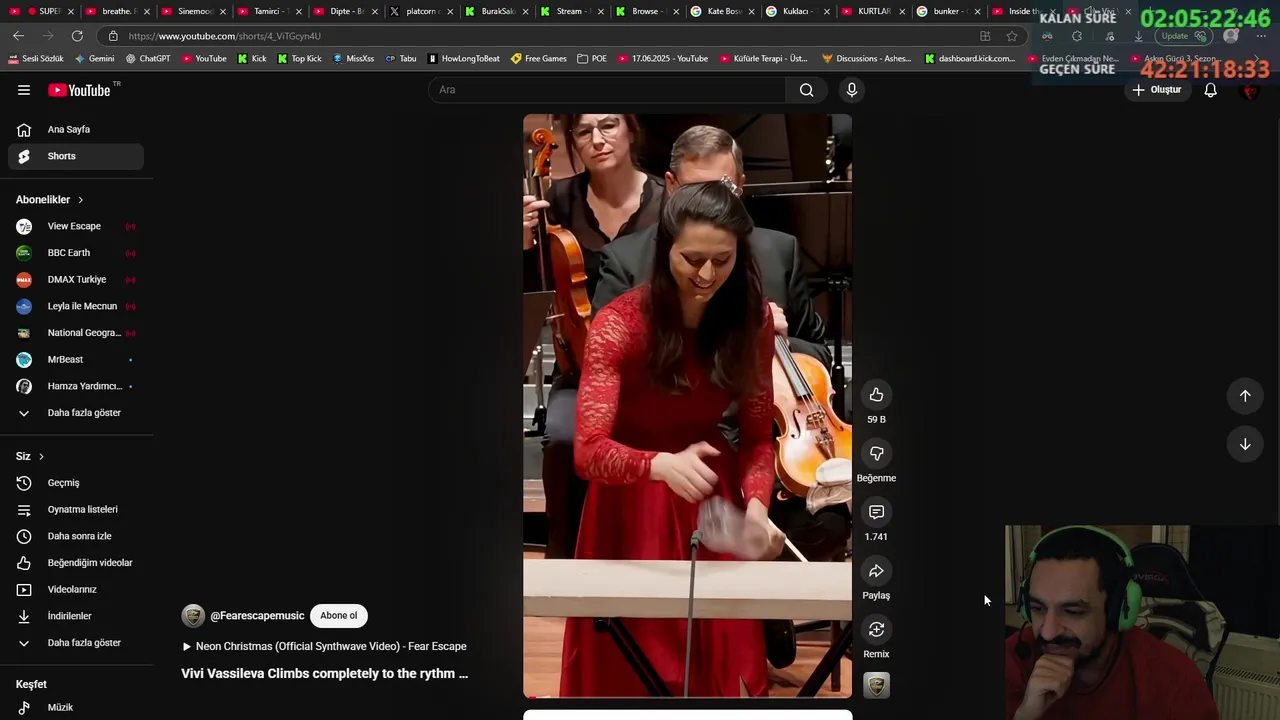
Task: Open Top Kick bookmark
Action: (299, 59)
